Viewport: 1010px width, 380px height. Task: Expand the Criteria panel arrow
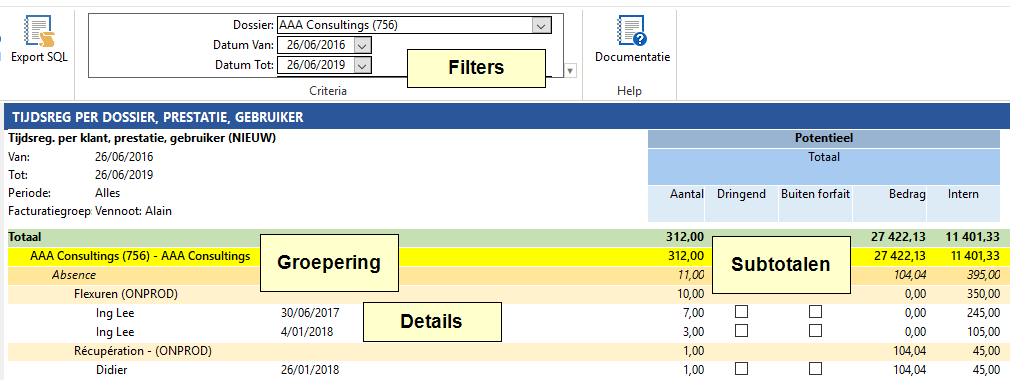[571, 71]
